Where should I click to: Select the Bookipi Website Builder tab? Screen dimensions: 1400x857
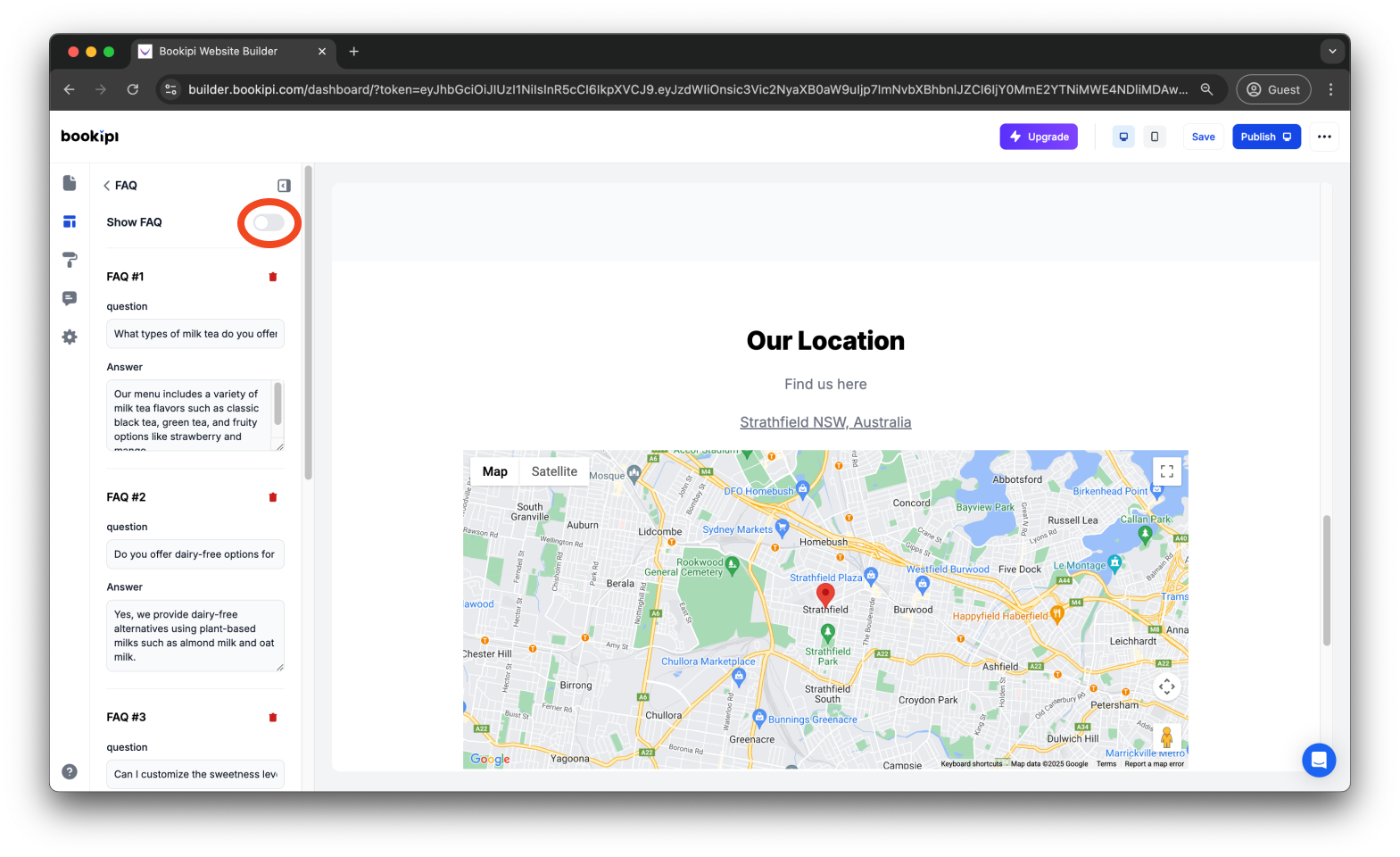pyautogui.click(x=234, y=52)
